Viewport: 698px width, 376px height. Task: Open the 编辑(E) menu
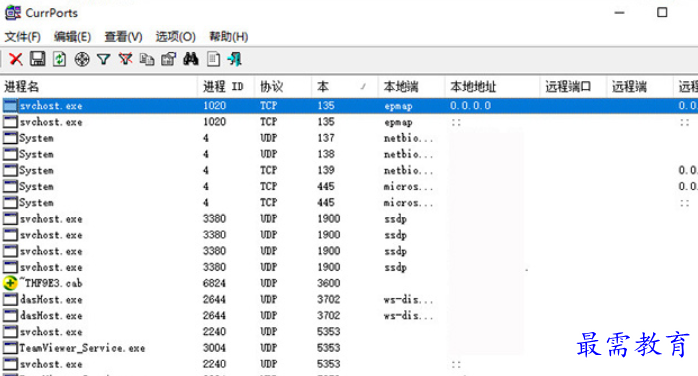pos(72,36)
